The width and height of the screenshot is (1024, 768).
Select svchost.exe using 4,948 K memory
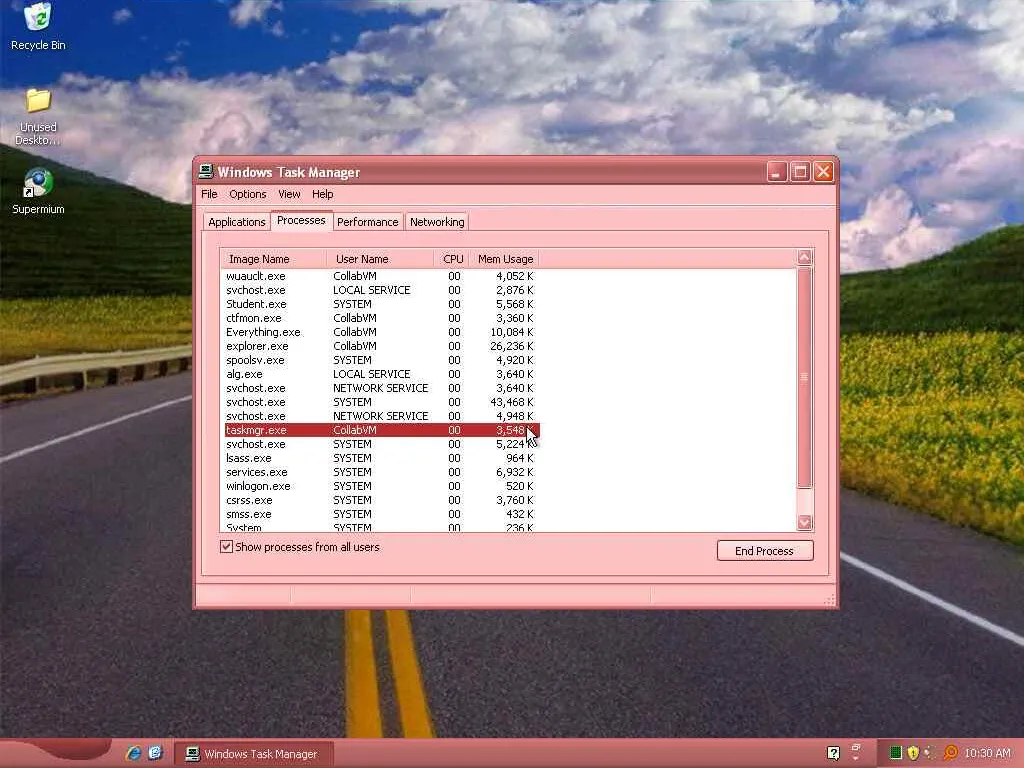tap(381, 416)
